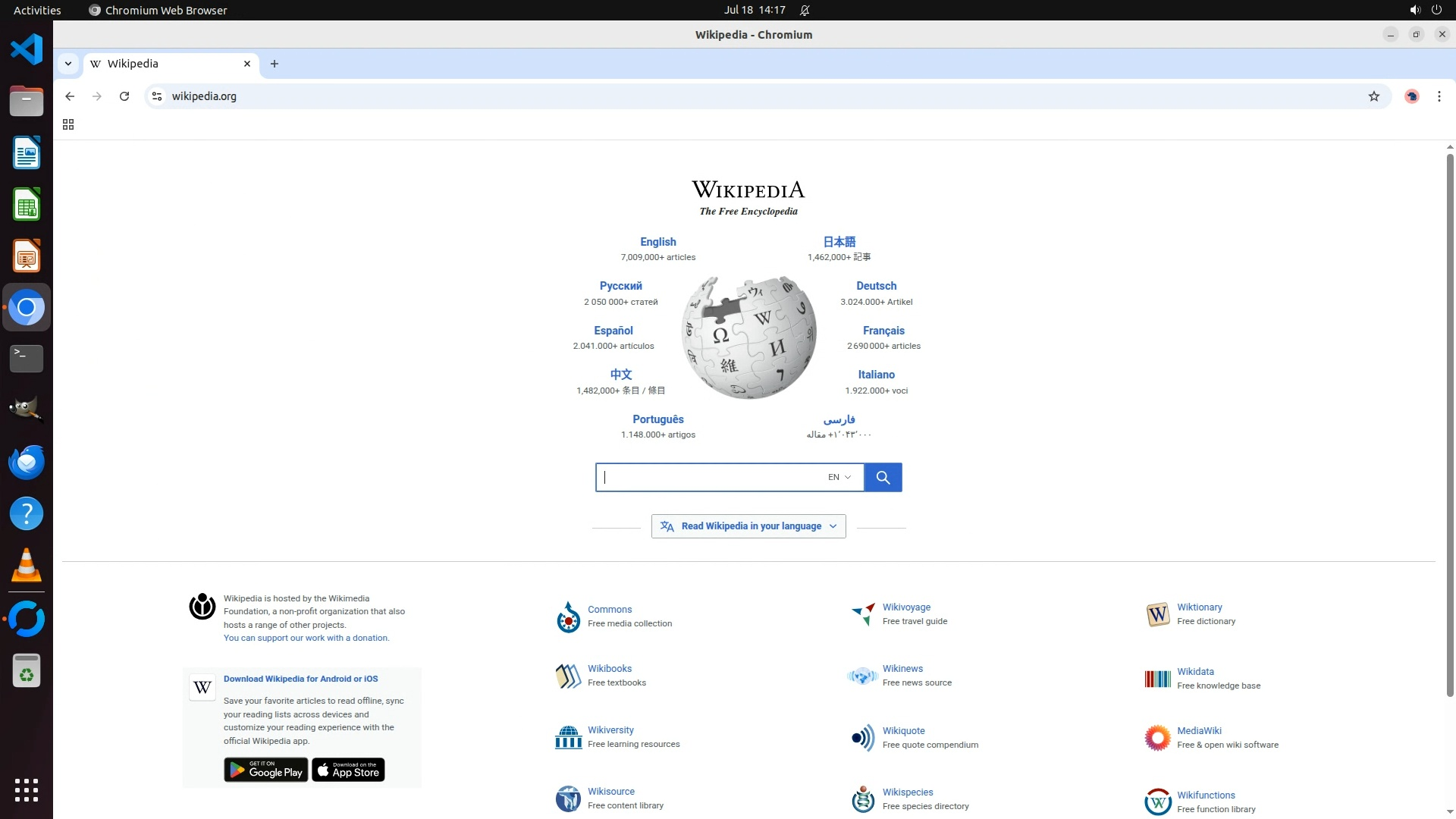Bookmark this page with star icon
1456x819 pixels.
(x=1373, y=96)
